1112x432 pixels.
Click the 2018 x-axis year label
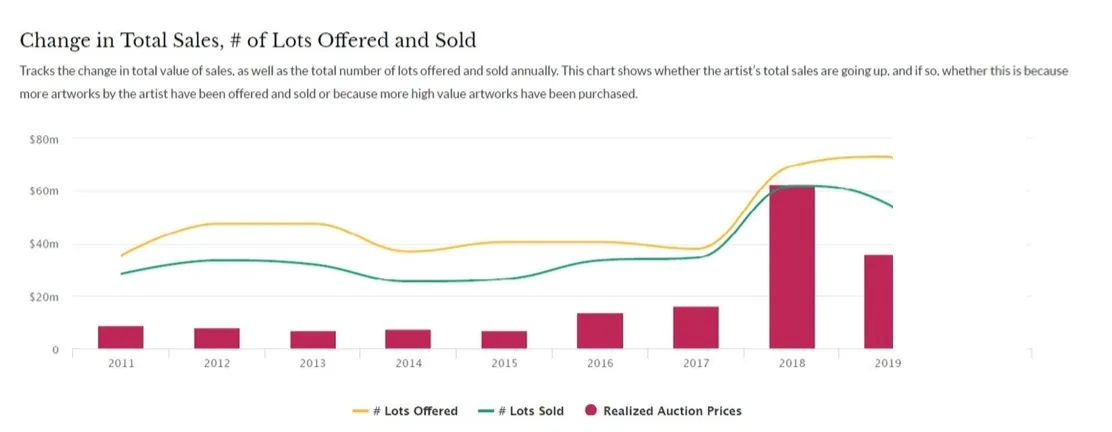791,364
